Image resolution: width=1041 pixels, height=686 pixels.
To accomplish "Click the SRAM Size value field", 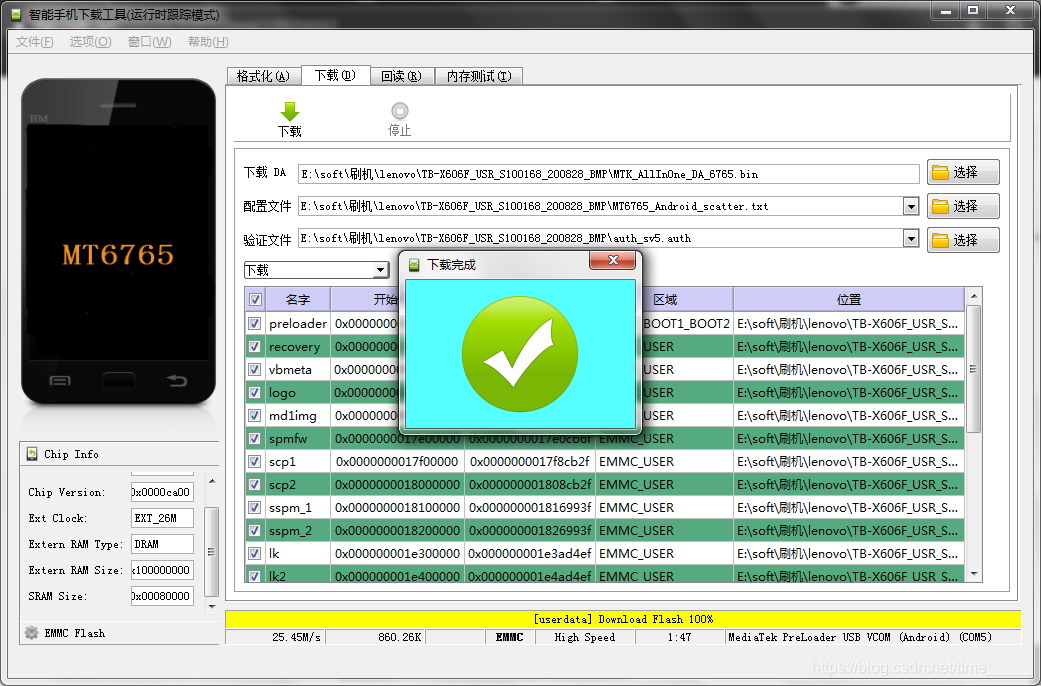I will click(x=163, y=596).
